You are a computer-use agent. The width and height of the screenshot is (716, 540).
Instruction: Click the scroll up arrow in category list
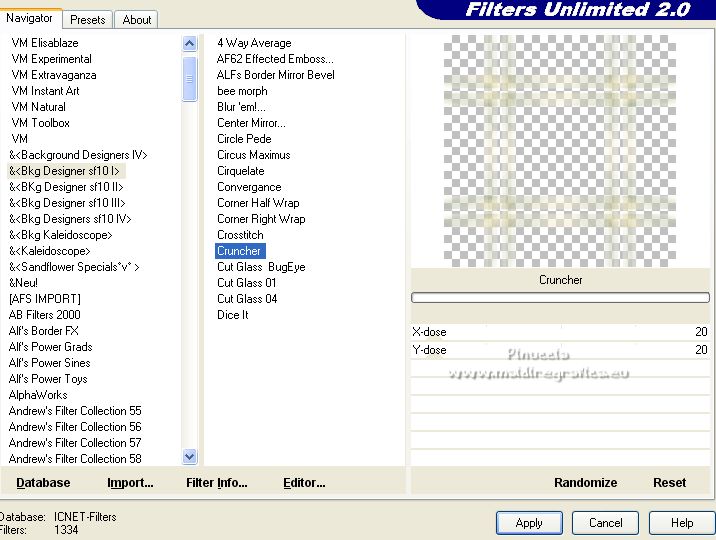(190, 43)
